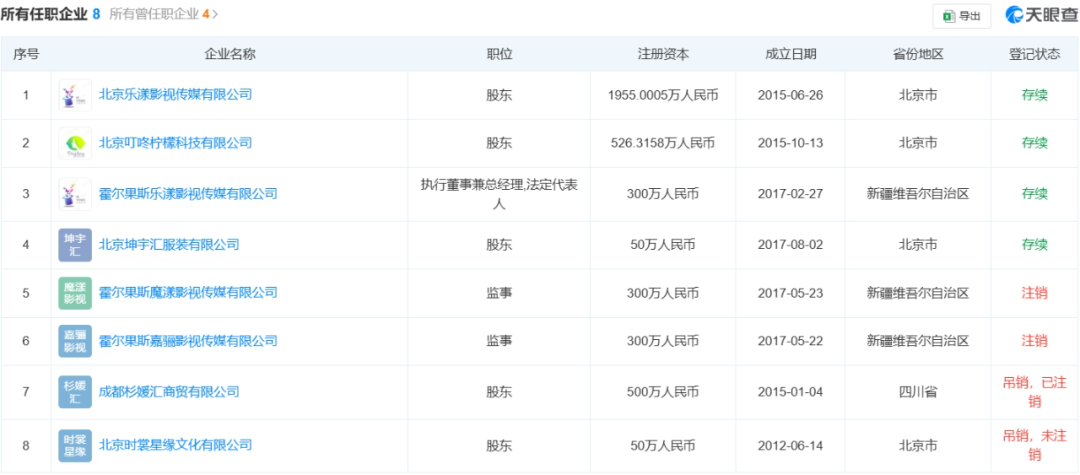Image resolution: width=1080 pixels, height=475 pixels.
Task: Click the 序号 column header
Action: click(26, 54)
